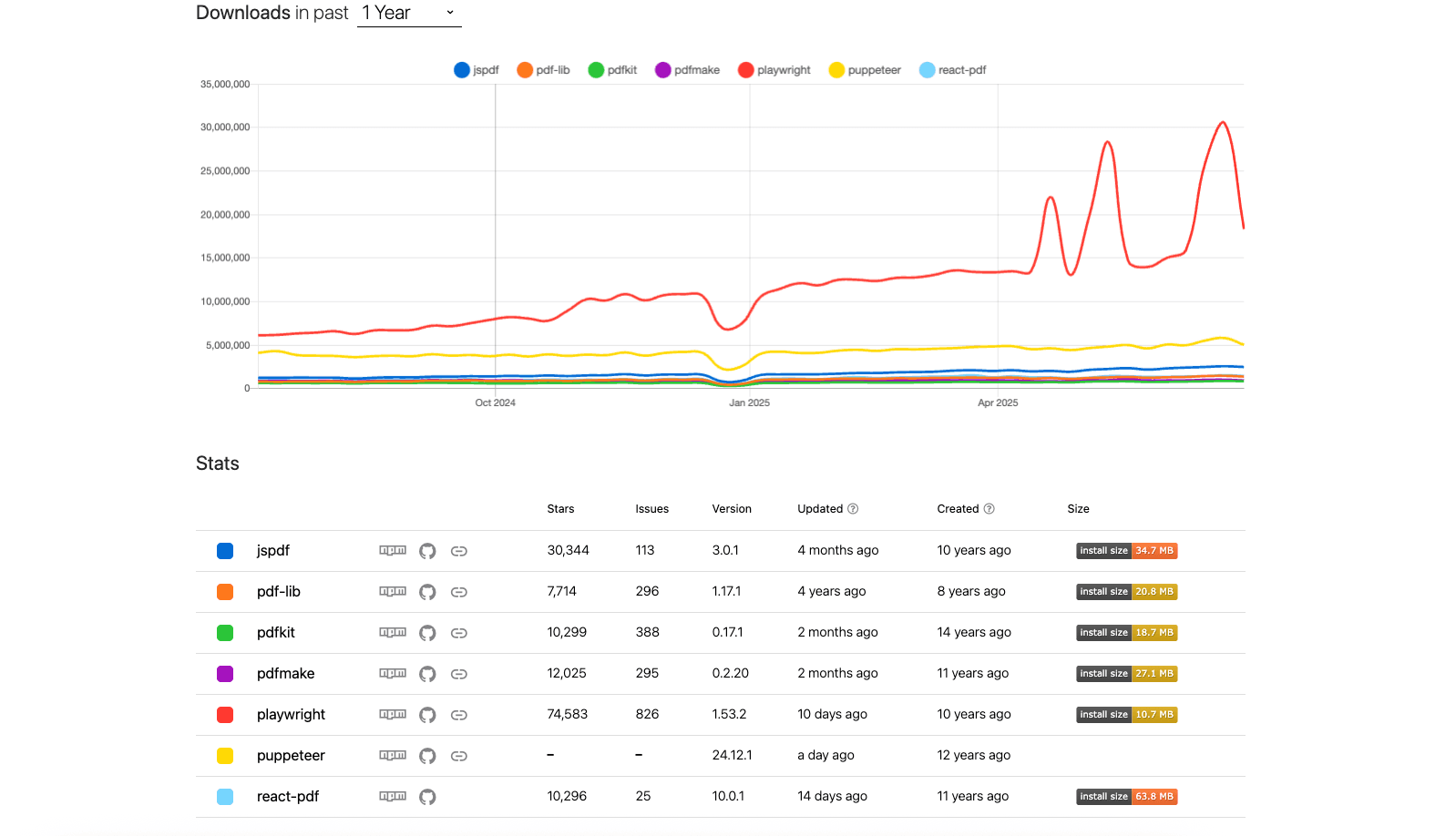Click the homepage link icon for pdfkit

point(459,633)
